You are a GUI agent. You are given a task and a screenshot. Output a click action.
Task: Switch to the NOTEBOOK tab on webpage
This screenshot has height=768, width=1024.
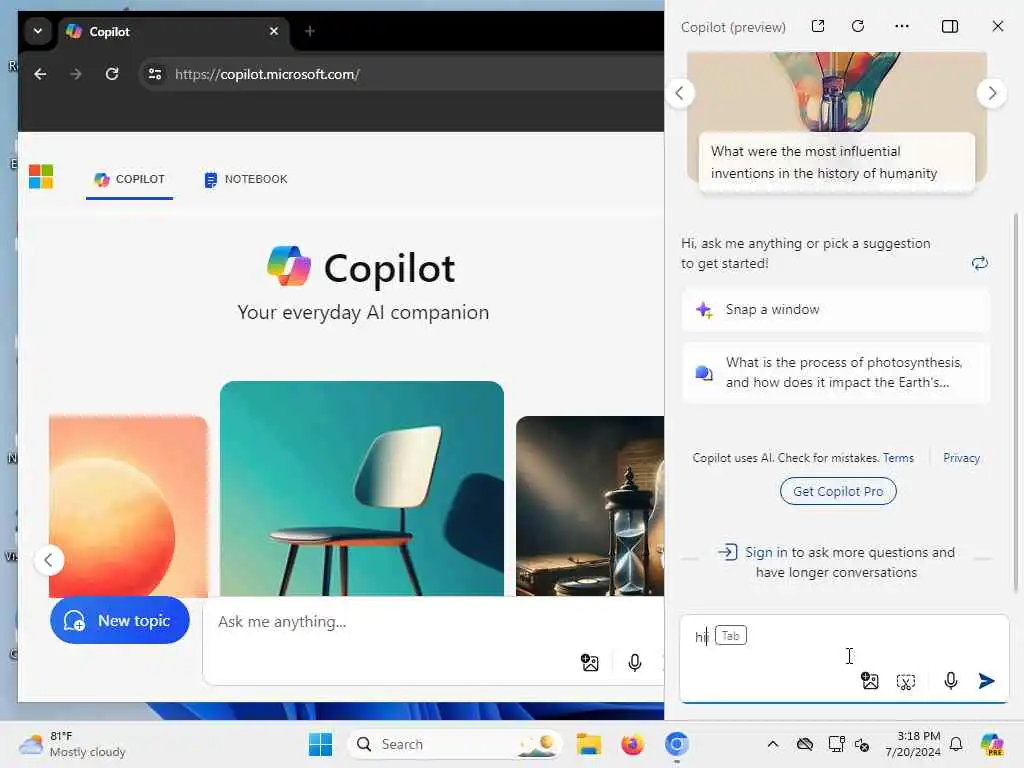246,179
